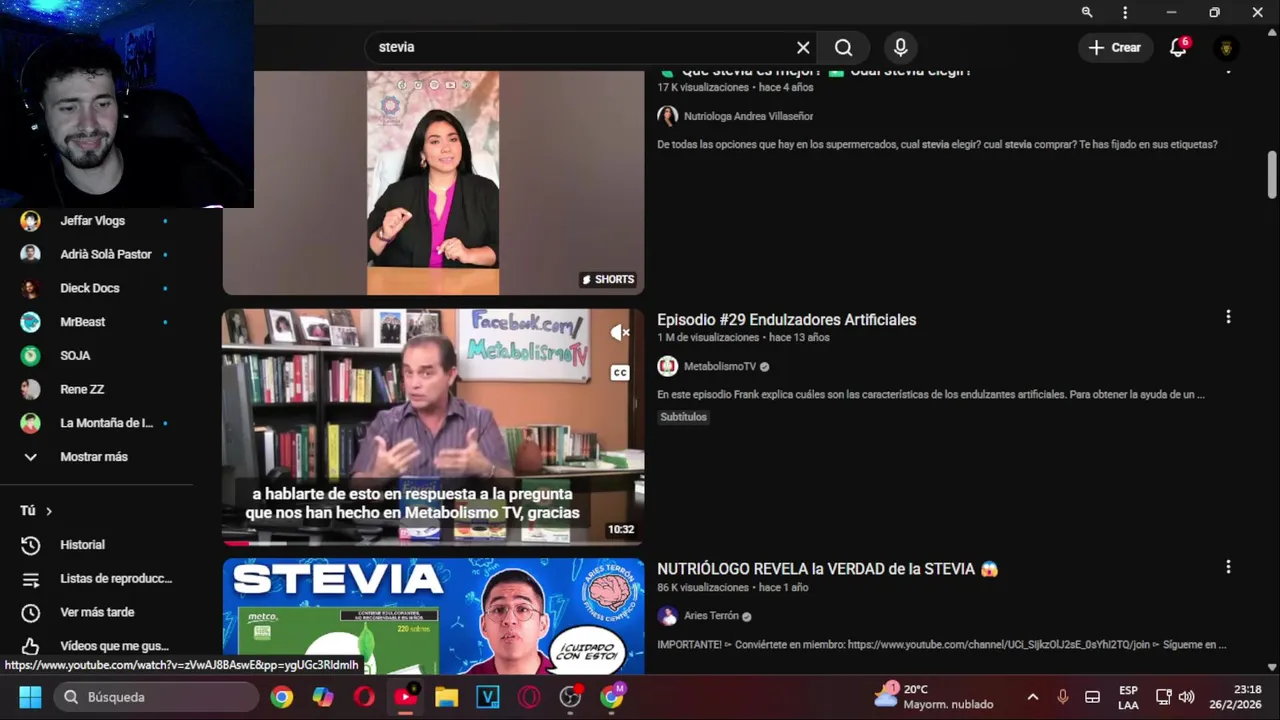The height and width of the screenshot is (720, 1280).
Task: Open the Crear menu
Action: coord(1115,47)
